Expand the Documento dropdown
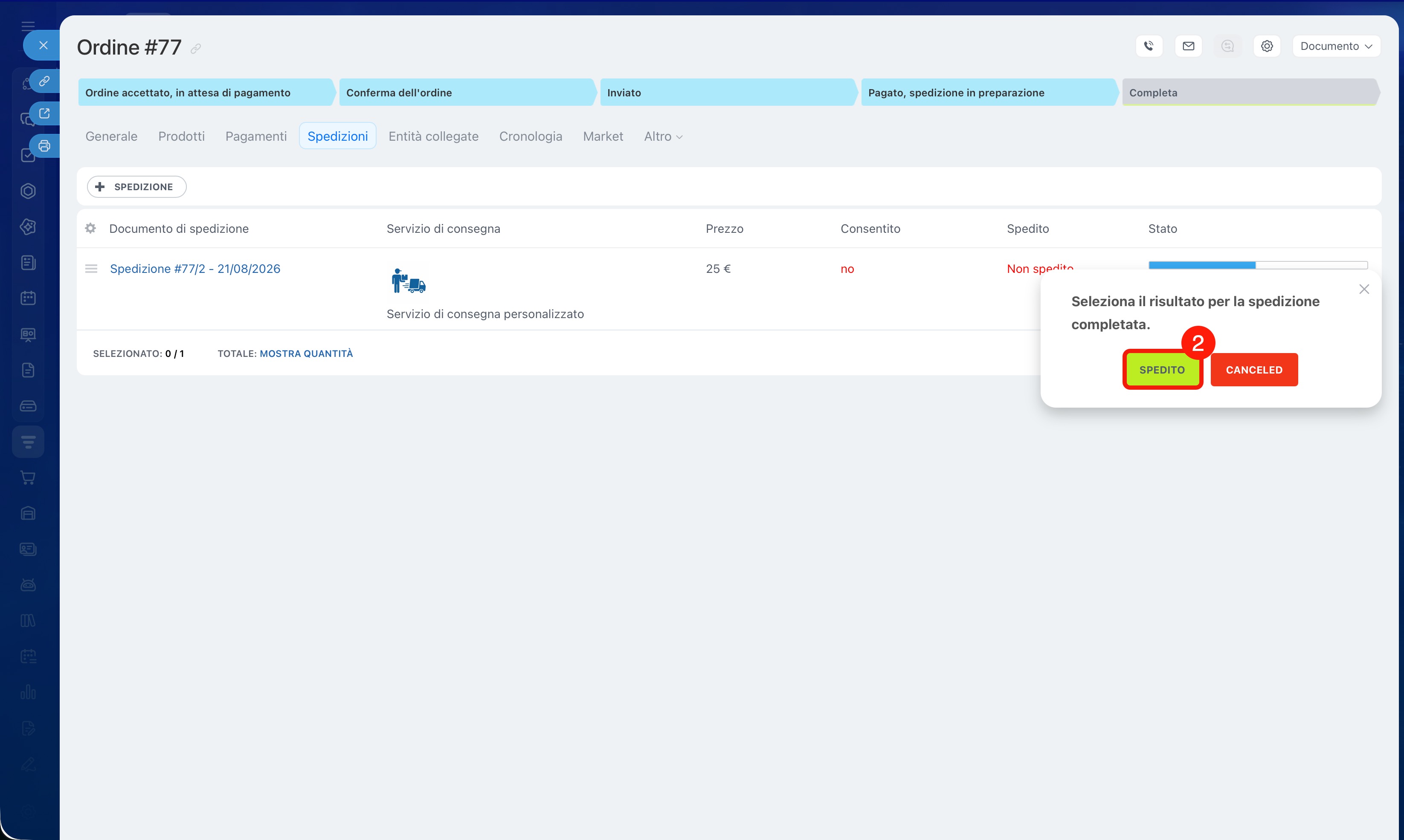The width and height of the screenshot is (1404, 840). coord(1336,46)
